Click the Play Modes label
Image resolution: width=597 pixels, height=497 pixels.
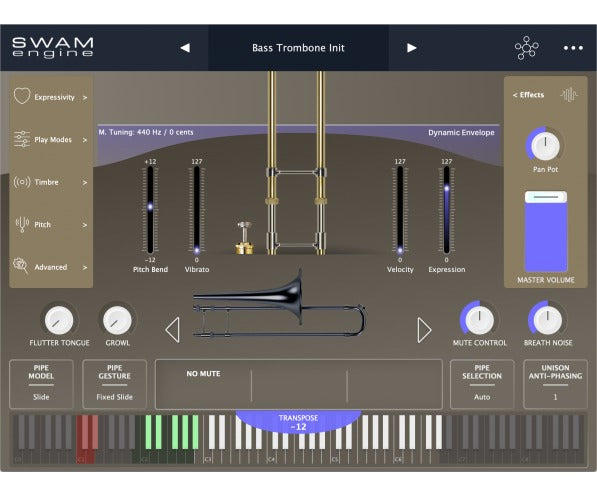tap(53, 140)
